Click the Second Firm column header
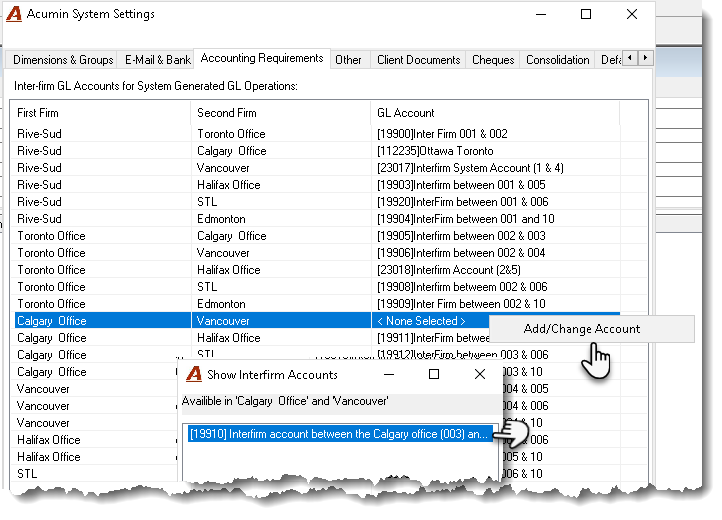 280,113
